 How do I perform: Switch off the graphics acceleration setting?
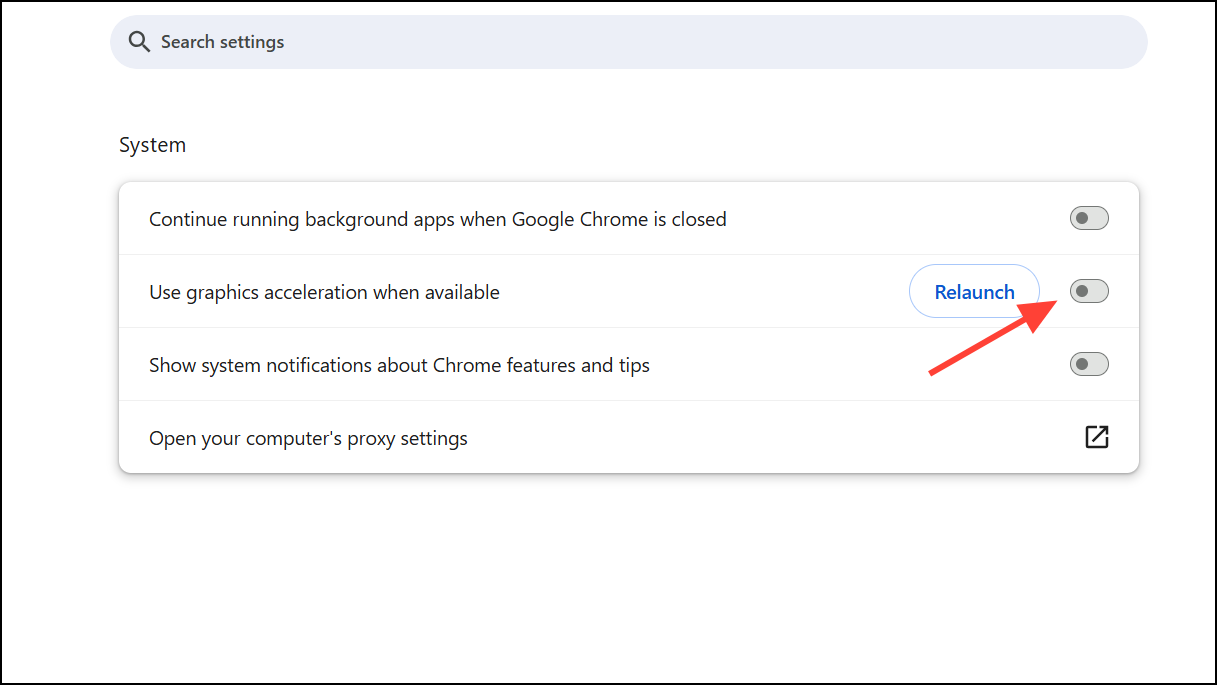(x=1088, y=291)
